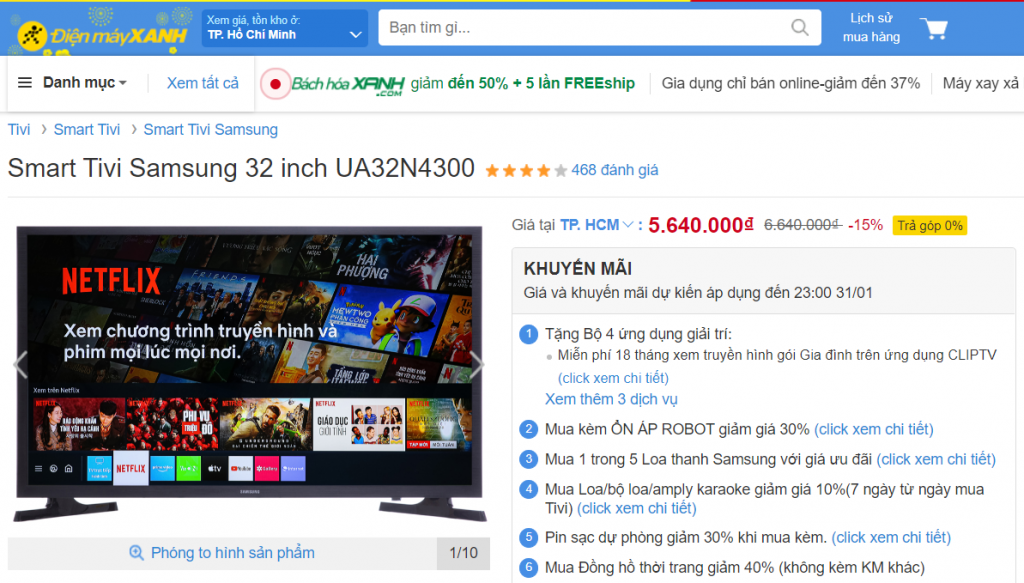
Task: Expand the Danh mục menu
Action: coord(84,83)
